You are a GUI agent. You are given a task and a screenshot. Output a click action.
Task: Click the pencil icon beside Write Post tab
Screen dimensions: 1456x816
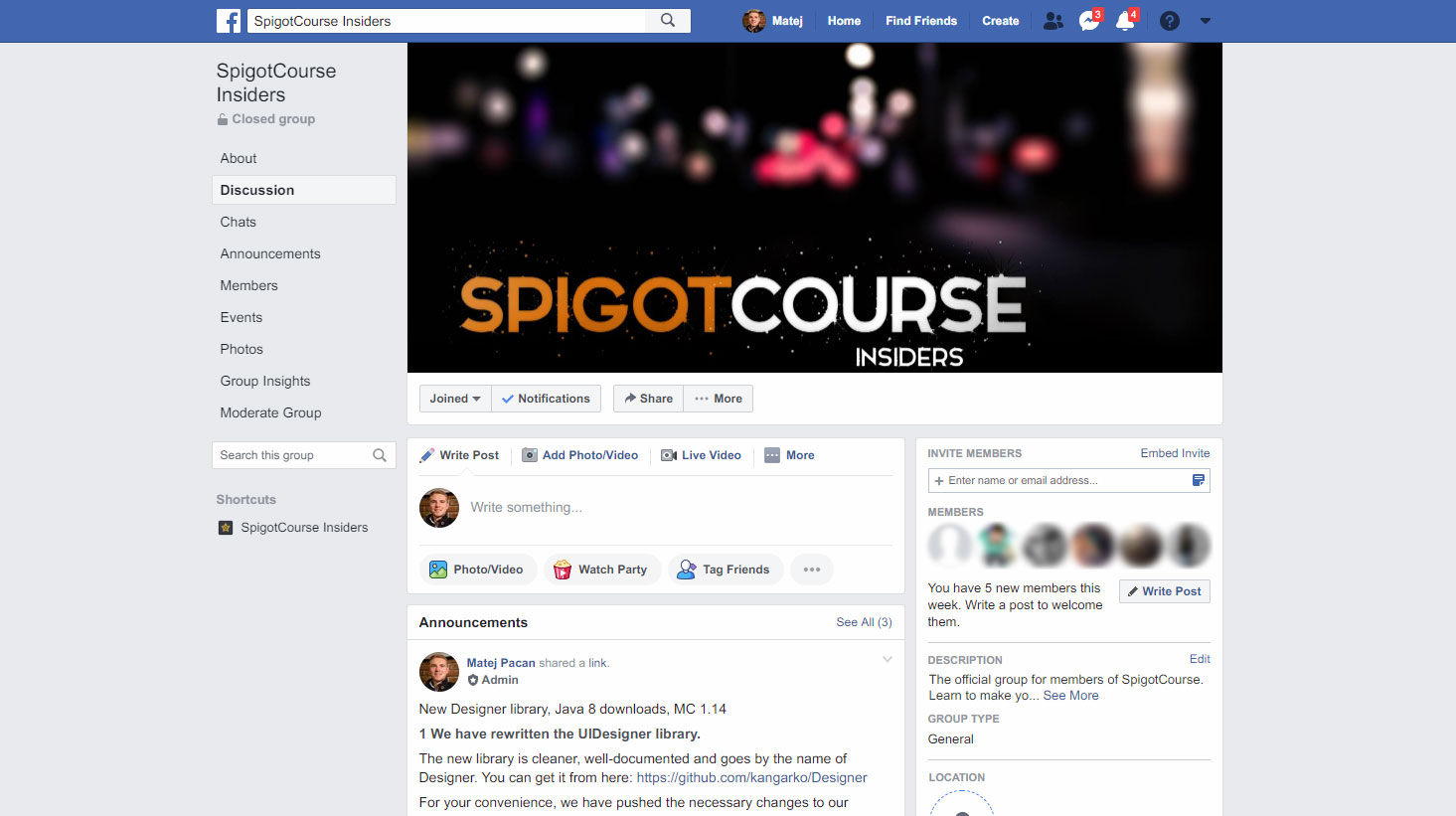click(x=427, y=455)
